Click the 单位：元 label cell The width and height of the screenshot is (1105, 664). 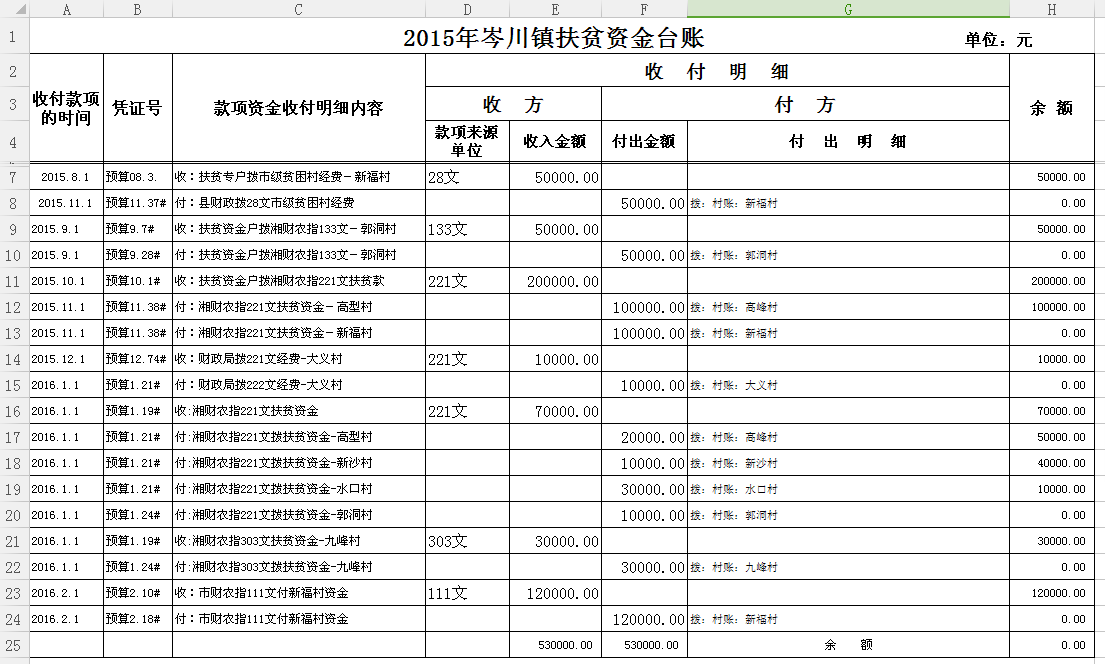pos(998,41)
